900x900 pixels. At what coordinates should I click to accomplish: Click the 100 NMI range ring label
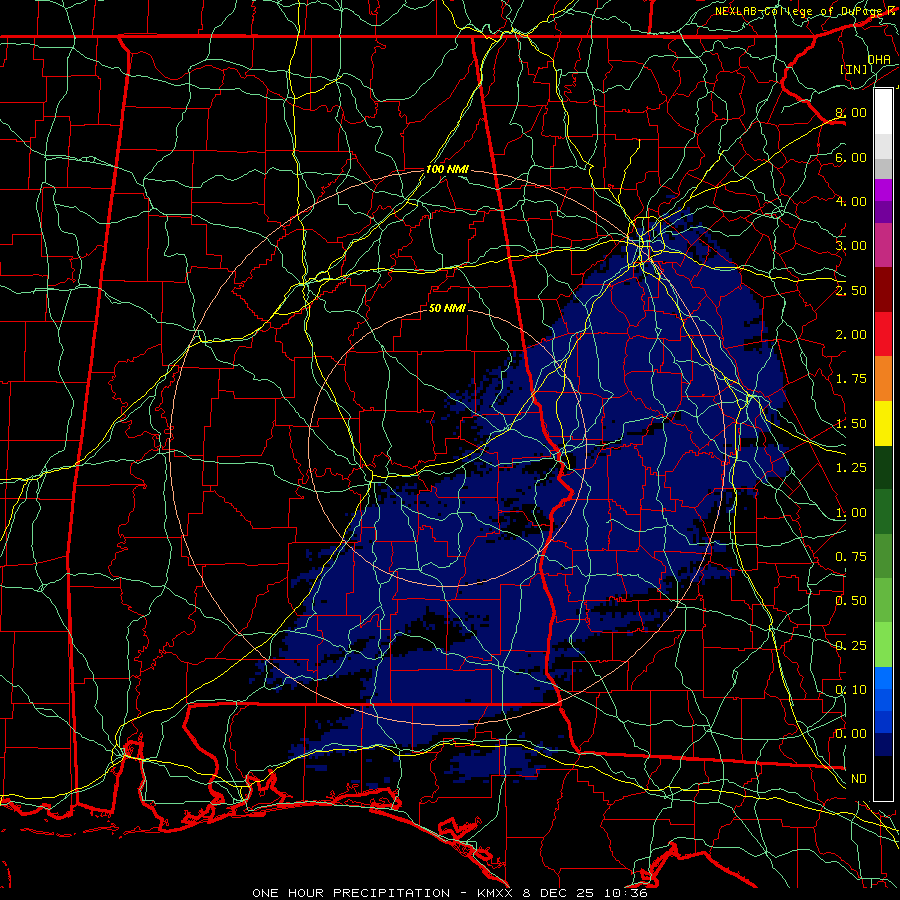pos(447,169)
